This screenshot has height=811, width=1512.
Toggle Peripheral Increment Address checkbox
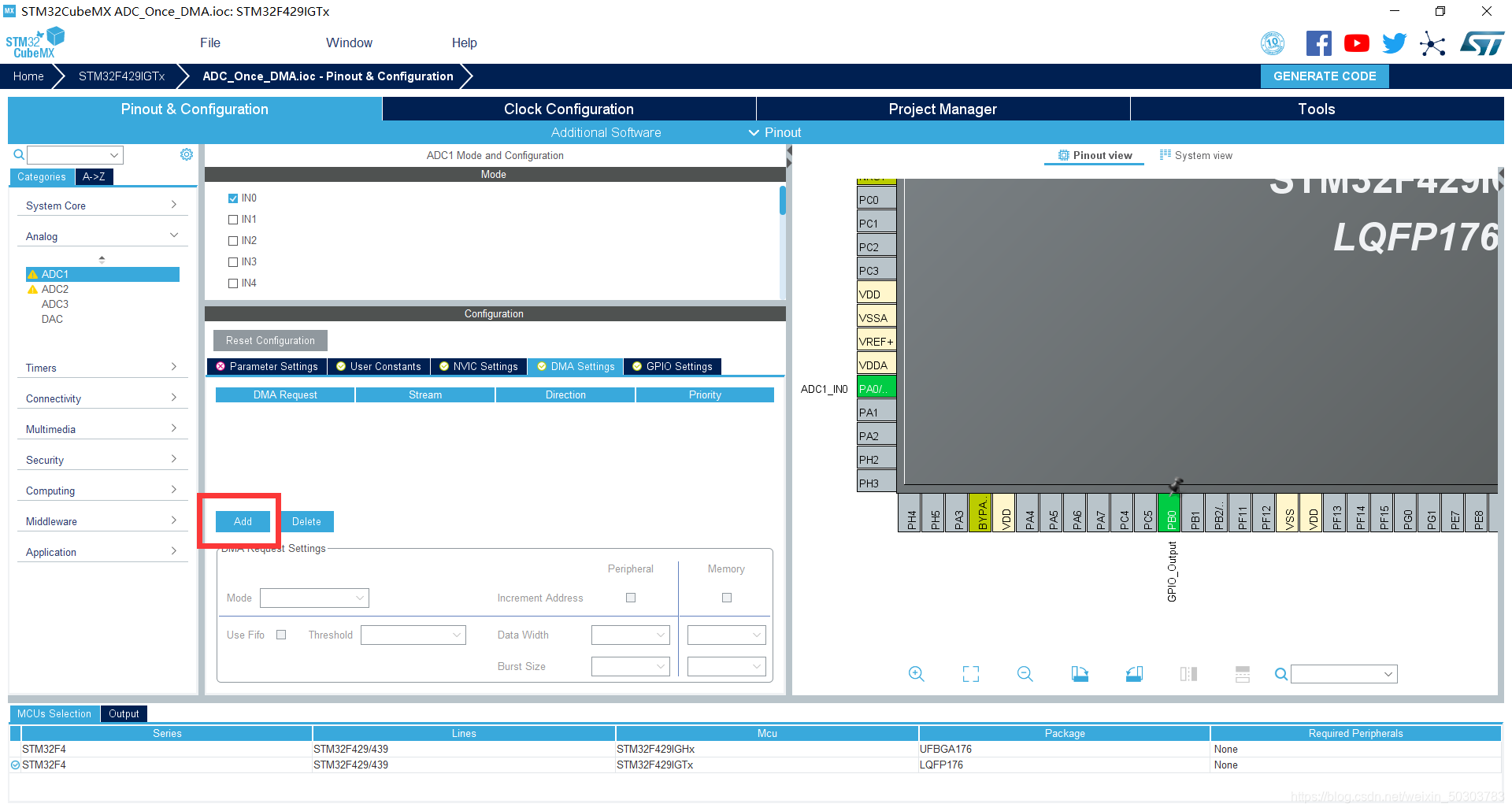click(631, 598)
